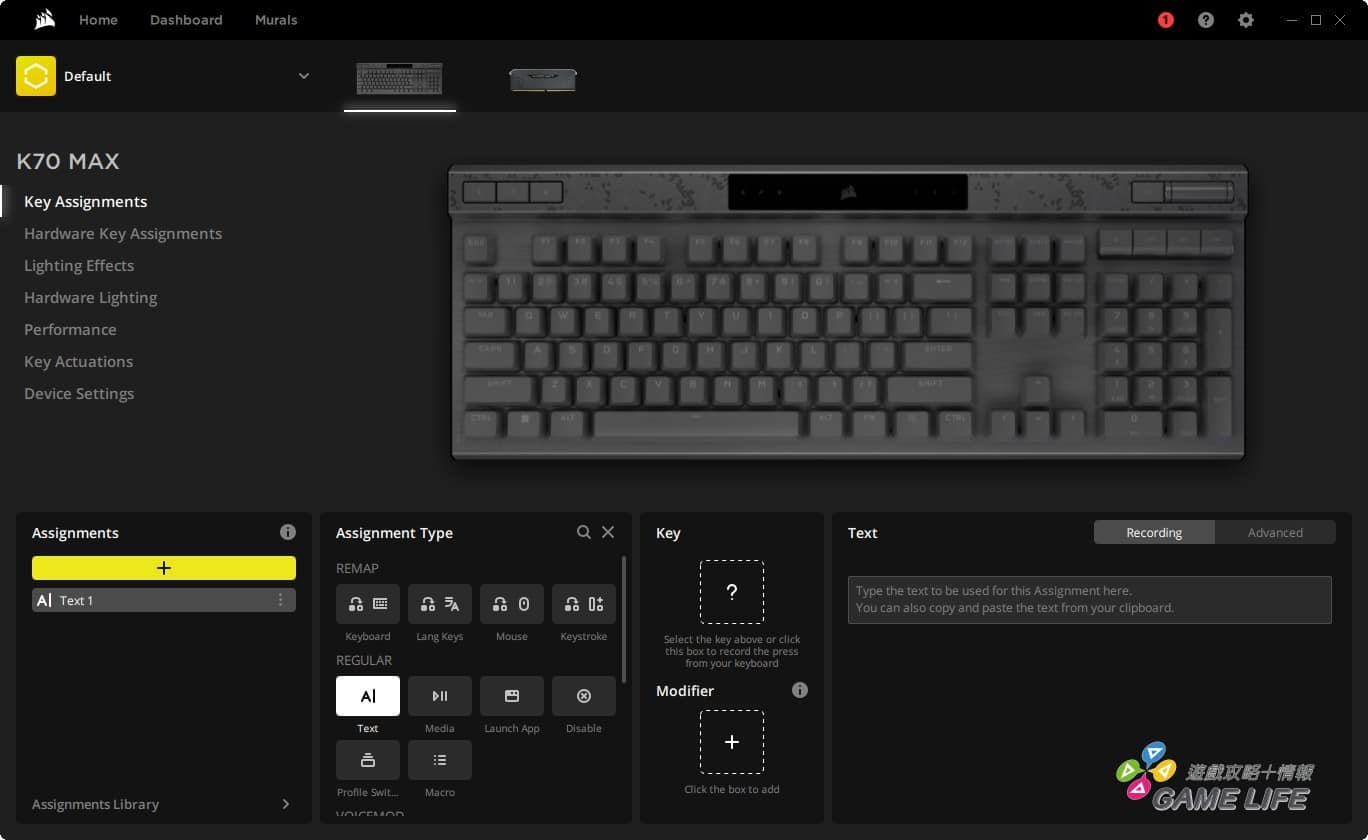Pick the Keystroke assignment type icon
Screen dimensions: 1368x840
(x=583, y=604)
